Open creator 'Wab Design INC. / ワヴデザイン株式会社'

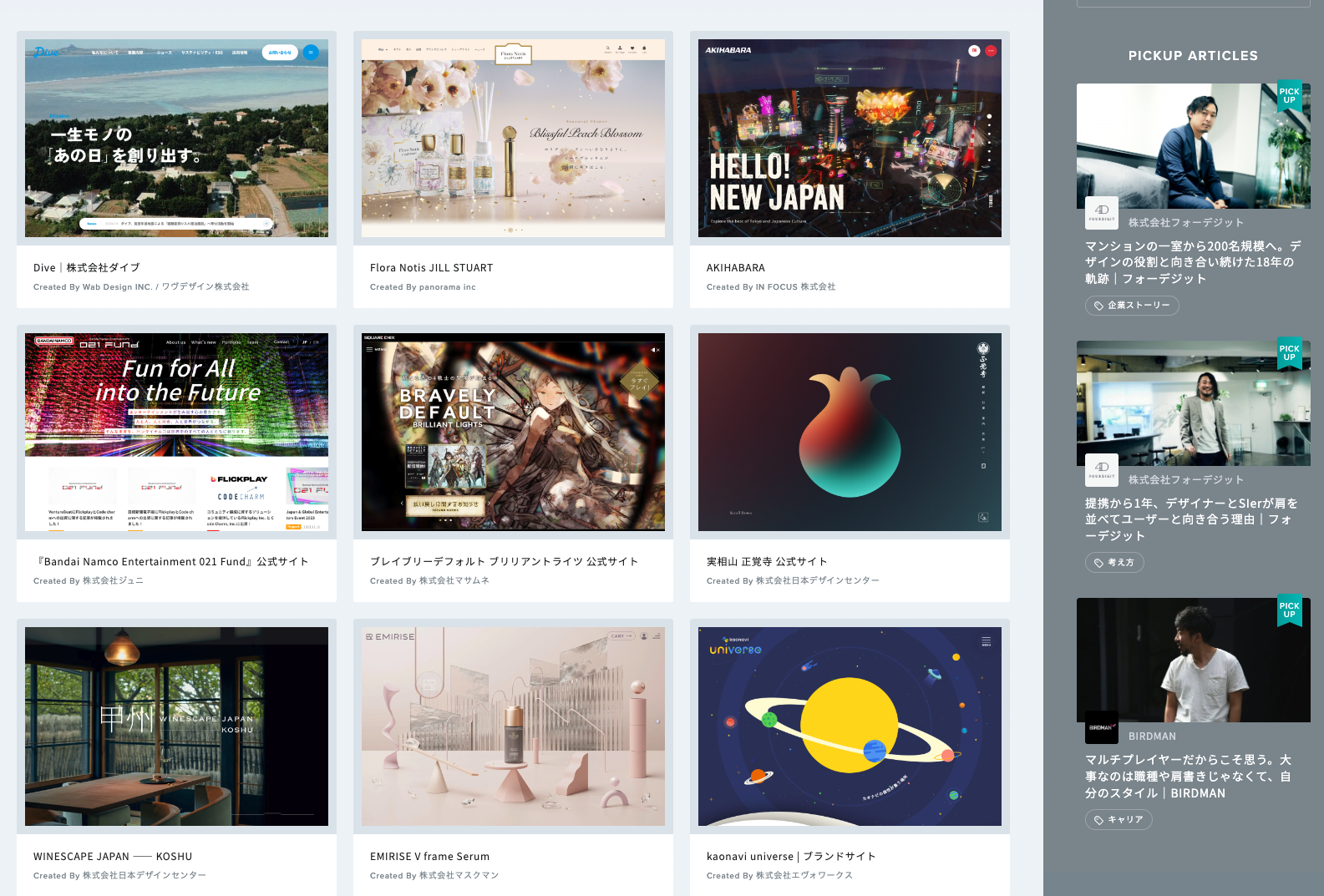[165, 287]
